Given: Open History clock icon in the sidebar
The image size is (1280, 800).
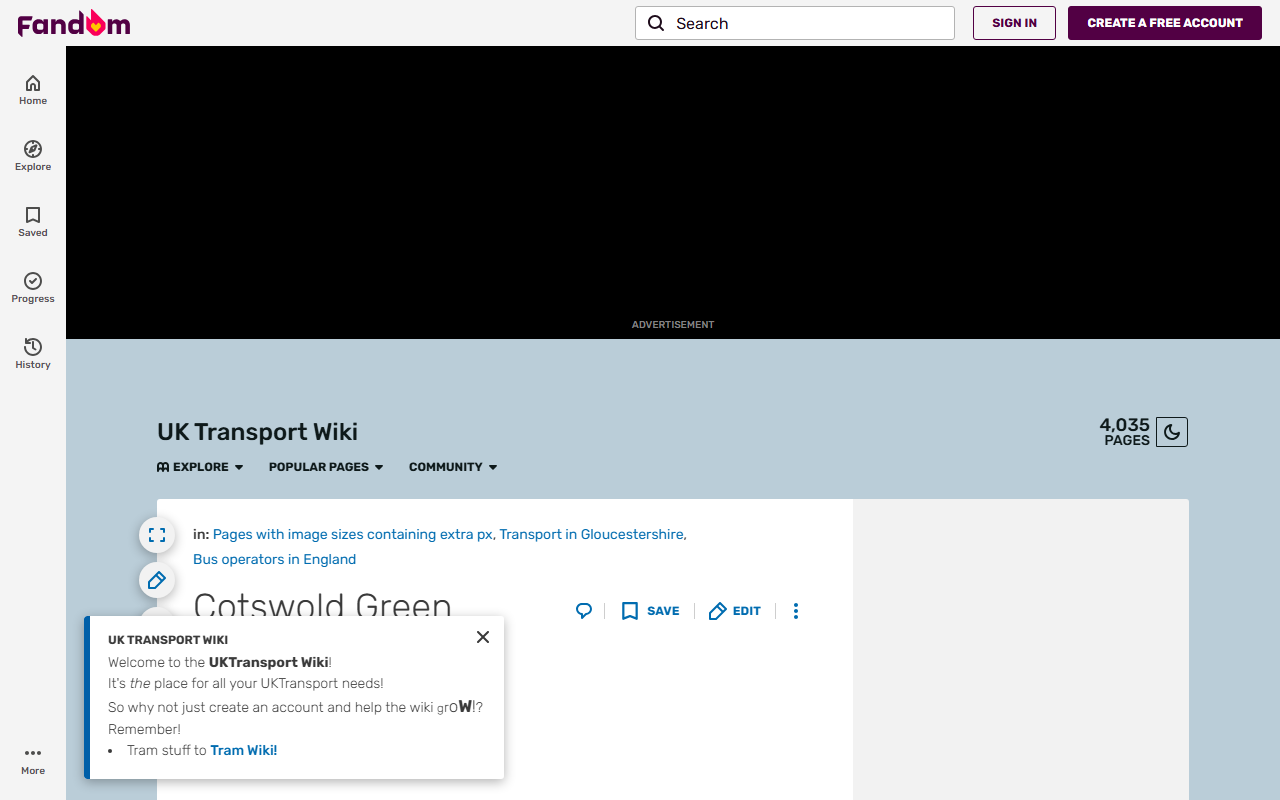Looking at the screenshot, I should pos(33,354).
